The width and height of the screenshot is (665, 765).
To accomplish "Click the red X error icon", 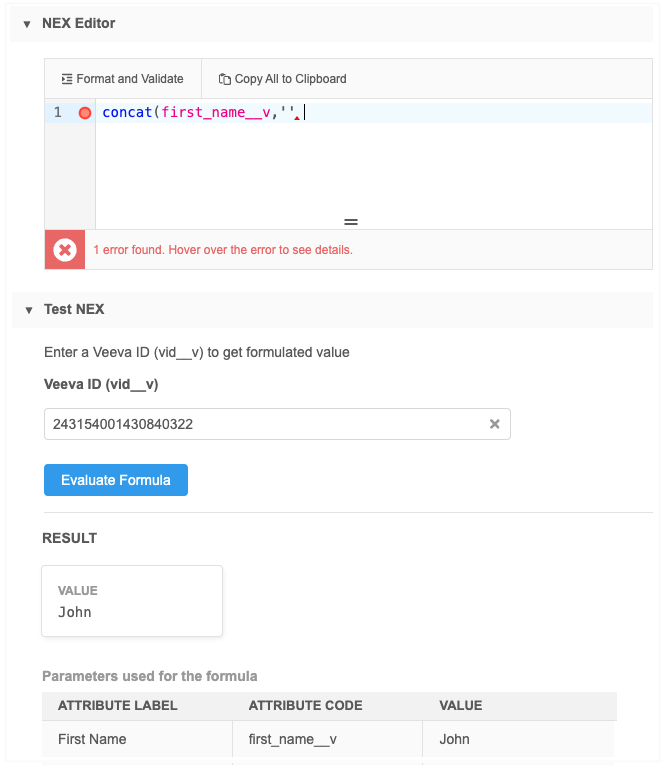I will (65, 250).
